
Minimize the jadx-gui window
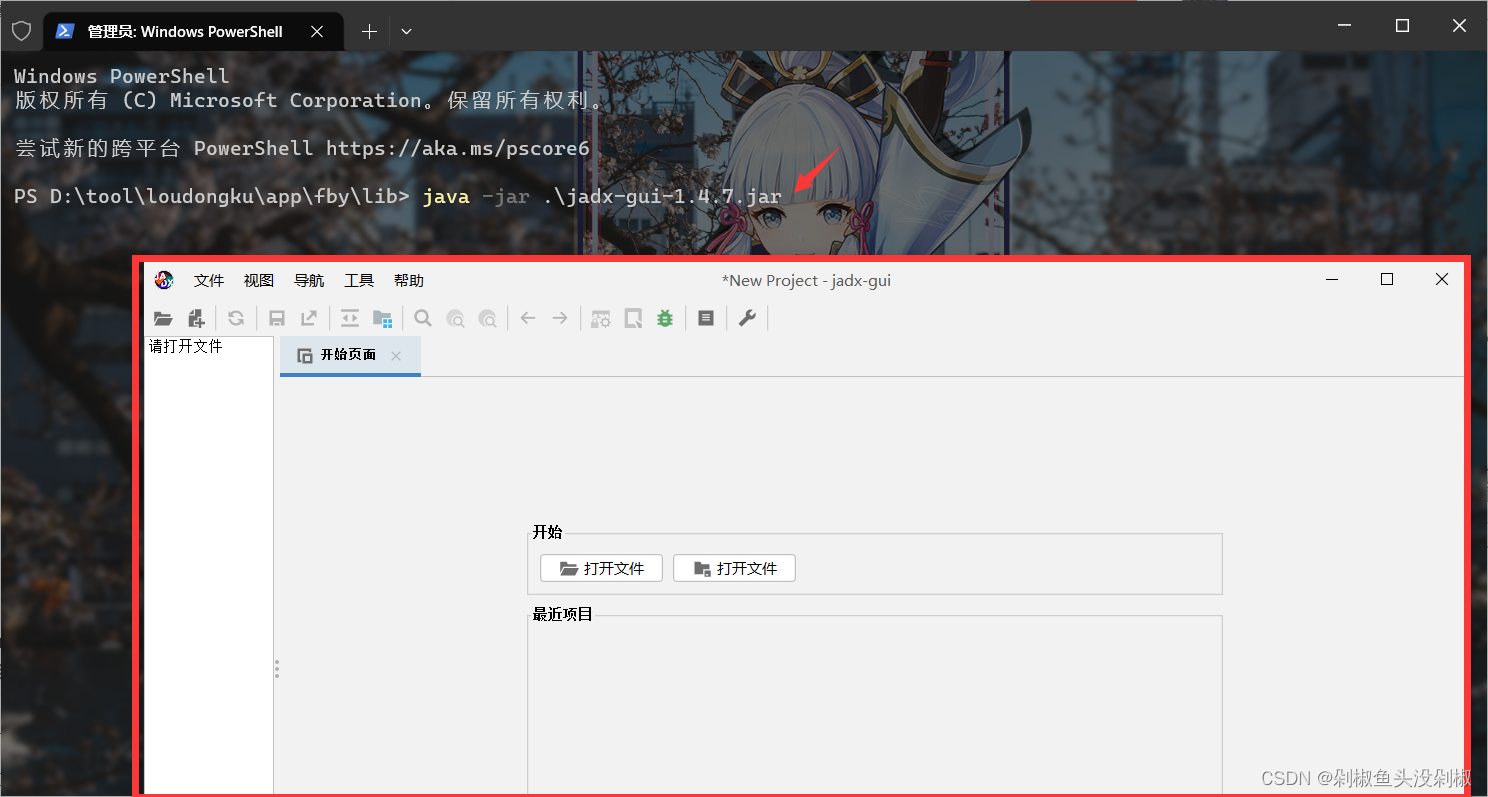[1333, 280]
